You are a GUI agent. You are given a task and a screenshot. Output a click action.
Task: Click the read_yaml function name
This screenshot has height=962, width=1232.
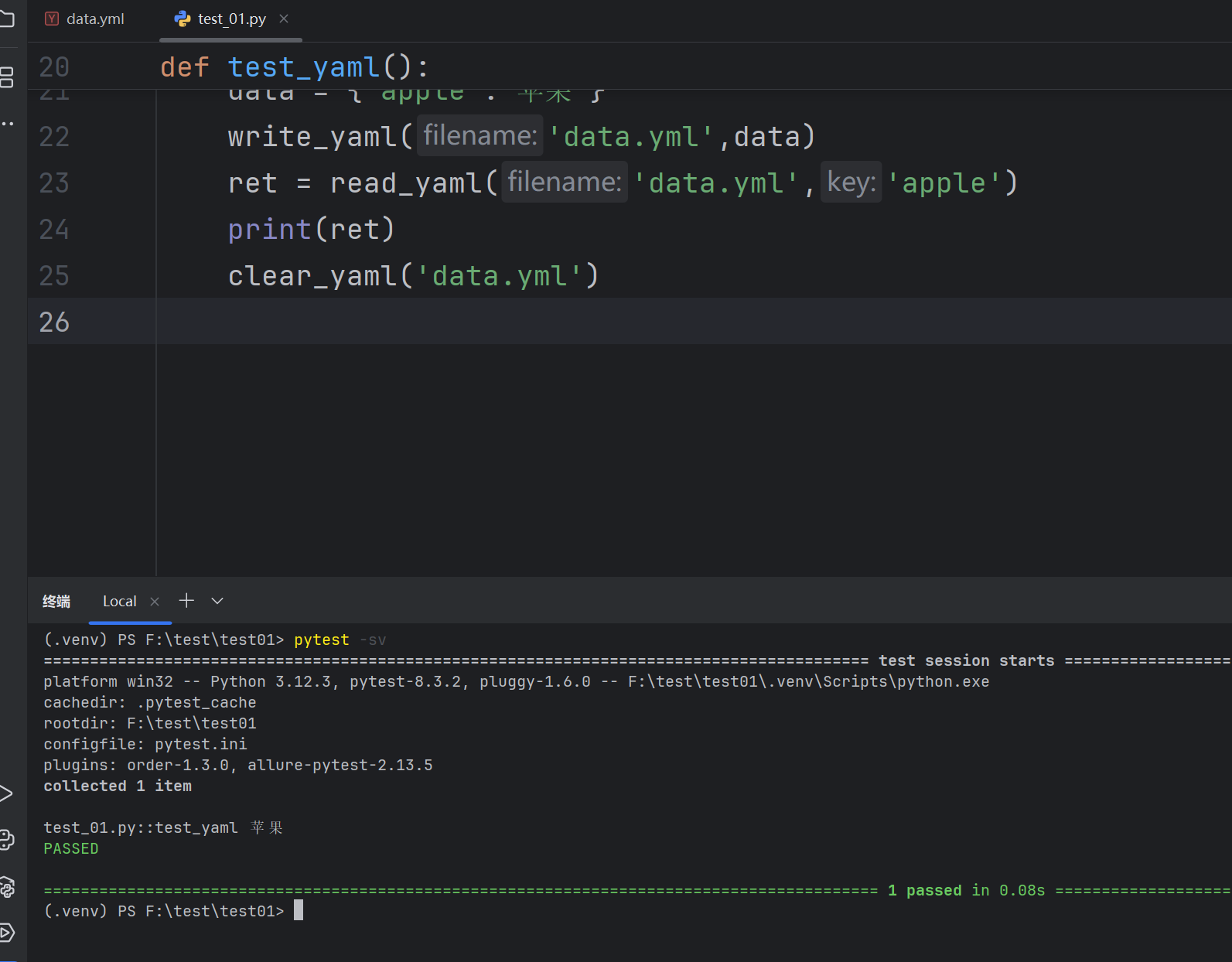(406, 183)
